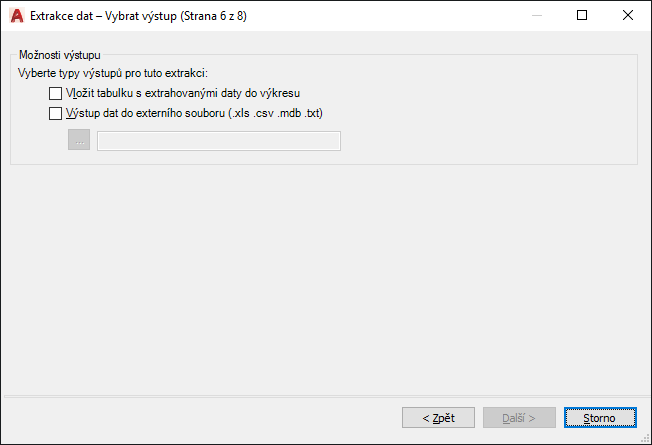
Task: Click the external file path text field
Action: click(218, 141)
